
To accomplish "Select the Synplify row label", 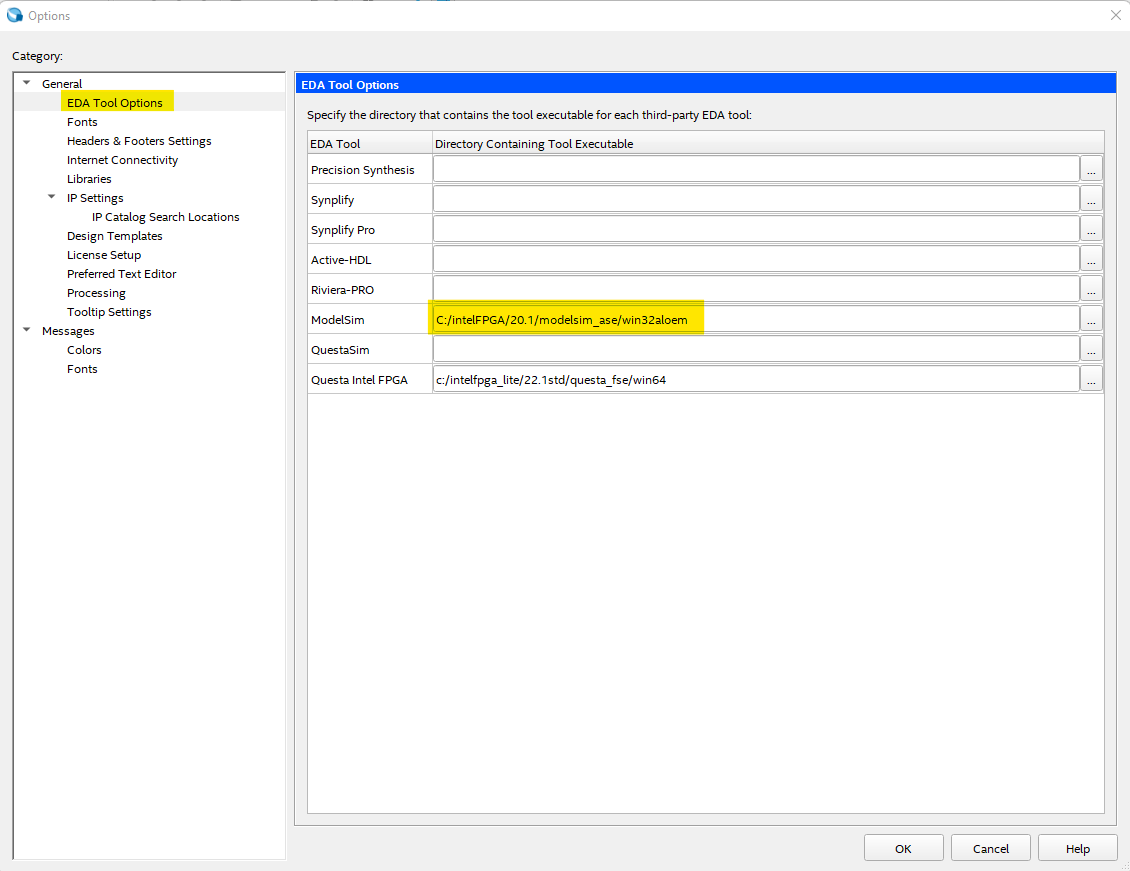I will [332, 200].
